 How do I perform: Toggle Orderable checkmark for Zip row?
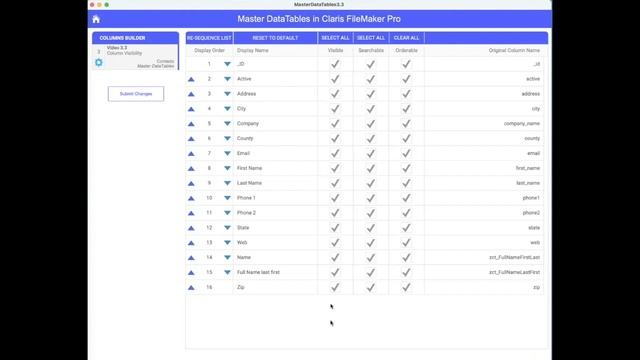coord(406,287)
